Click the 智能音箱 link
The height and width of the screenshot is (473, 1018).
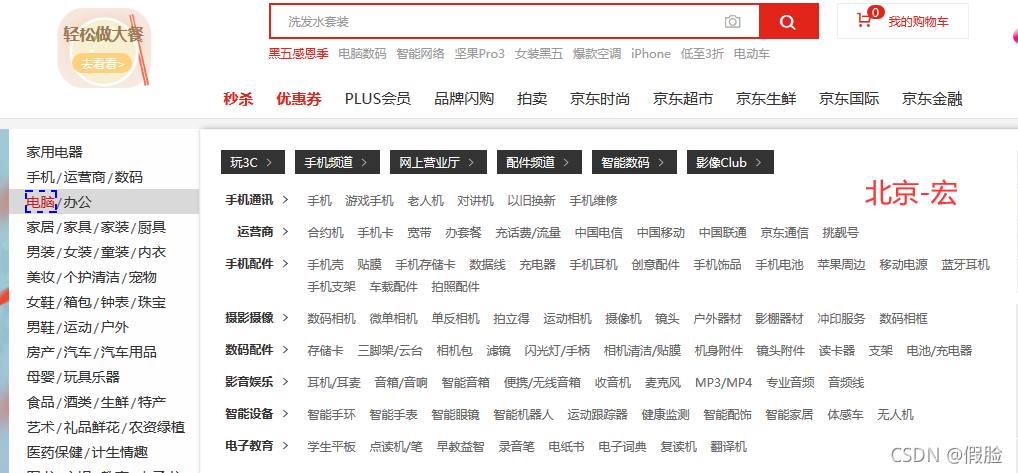click(x=466, y=382)
